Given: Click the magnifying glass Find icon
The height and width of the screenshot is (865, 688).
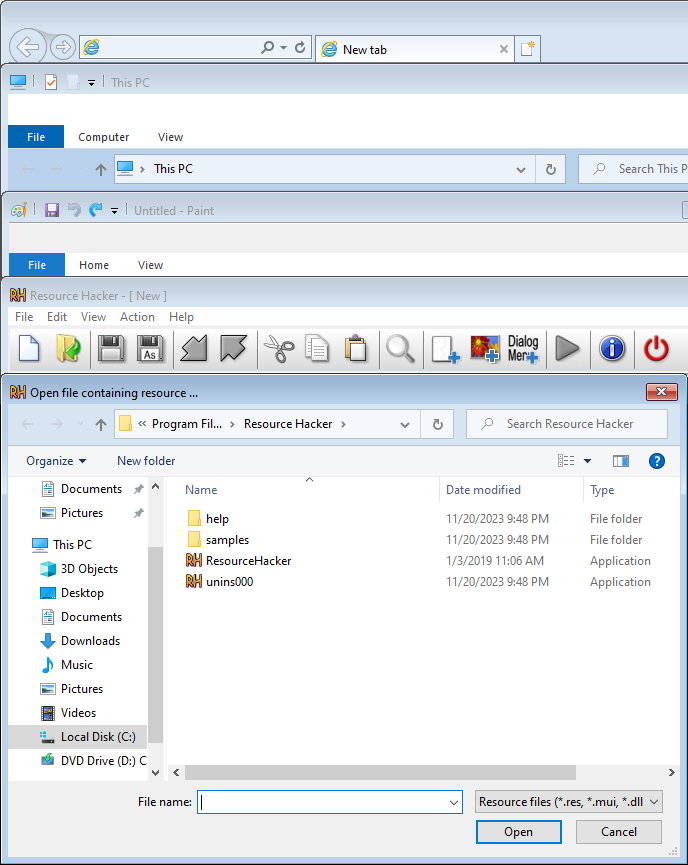Looking at the screenshot, I should 400,349.
